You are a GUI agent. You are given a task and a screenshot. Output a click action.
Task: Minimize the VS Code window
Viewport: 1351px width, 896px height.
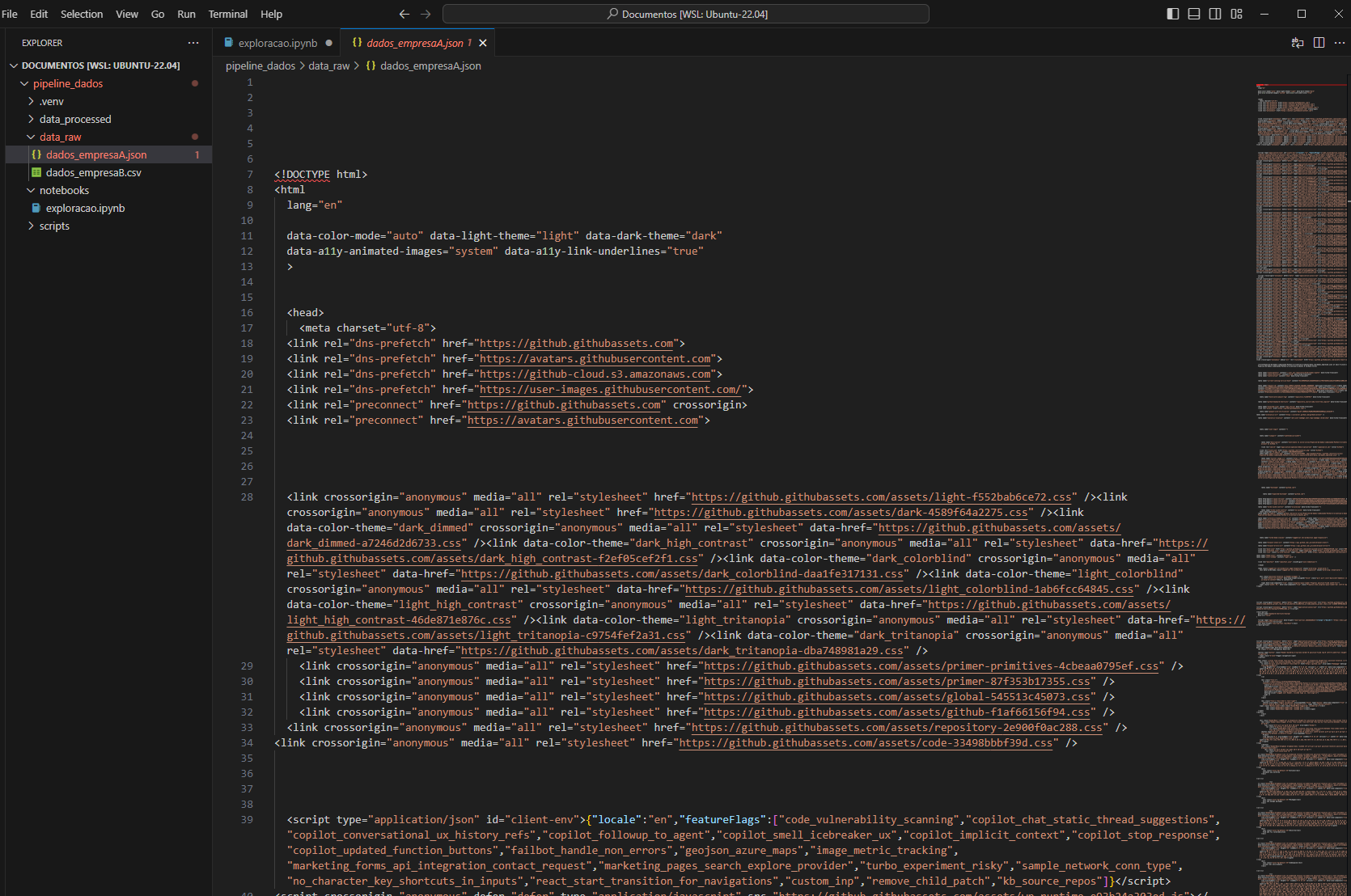(x=1264, y=14)
